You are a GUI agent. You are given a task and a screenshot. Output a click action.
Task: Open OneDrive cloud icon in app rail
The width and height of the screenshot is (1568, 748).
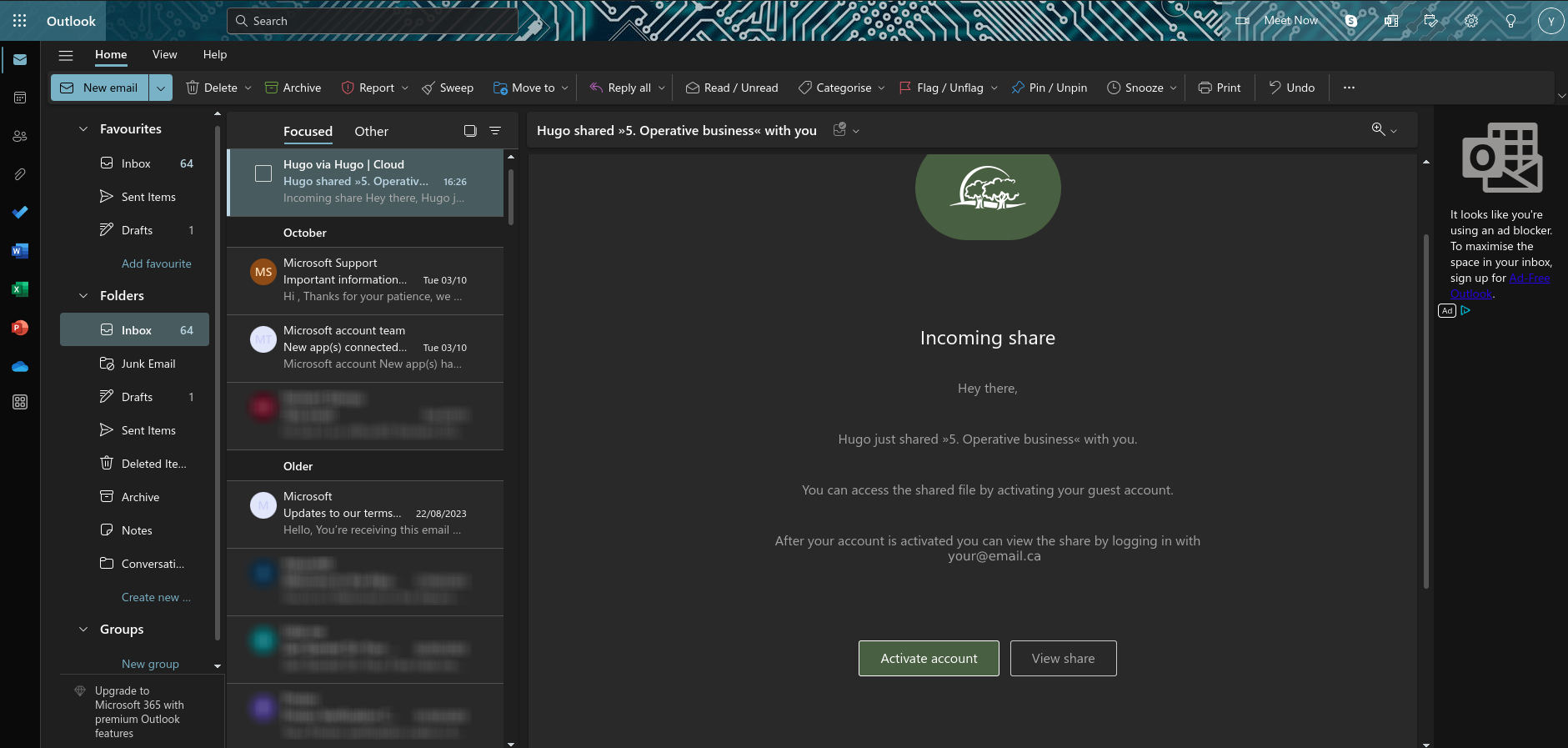[20, 366]
